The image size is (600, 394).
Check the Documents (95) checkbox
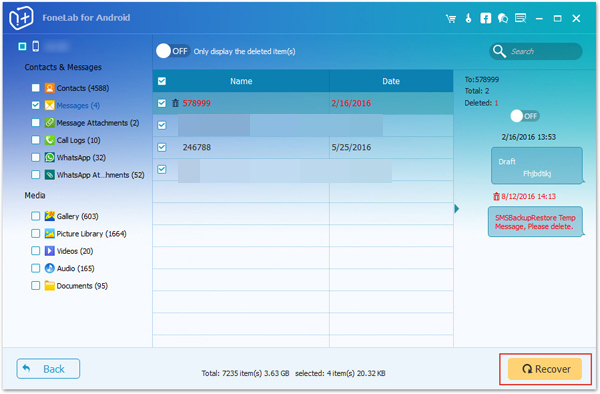click(36, 286)
